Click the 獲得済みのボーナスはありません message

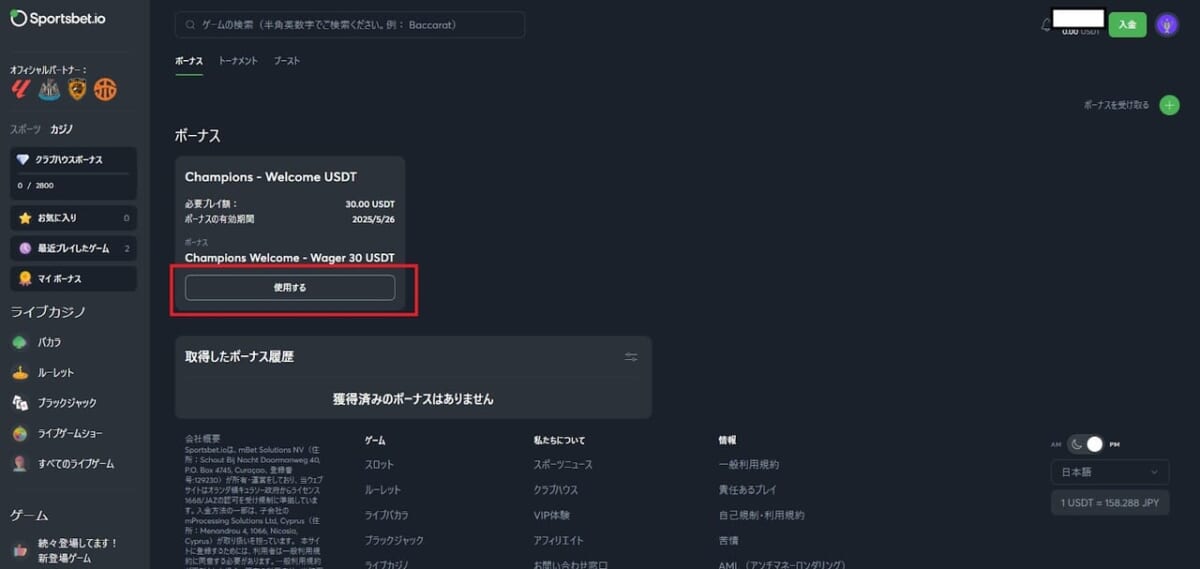[413, 399]
